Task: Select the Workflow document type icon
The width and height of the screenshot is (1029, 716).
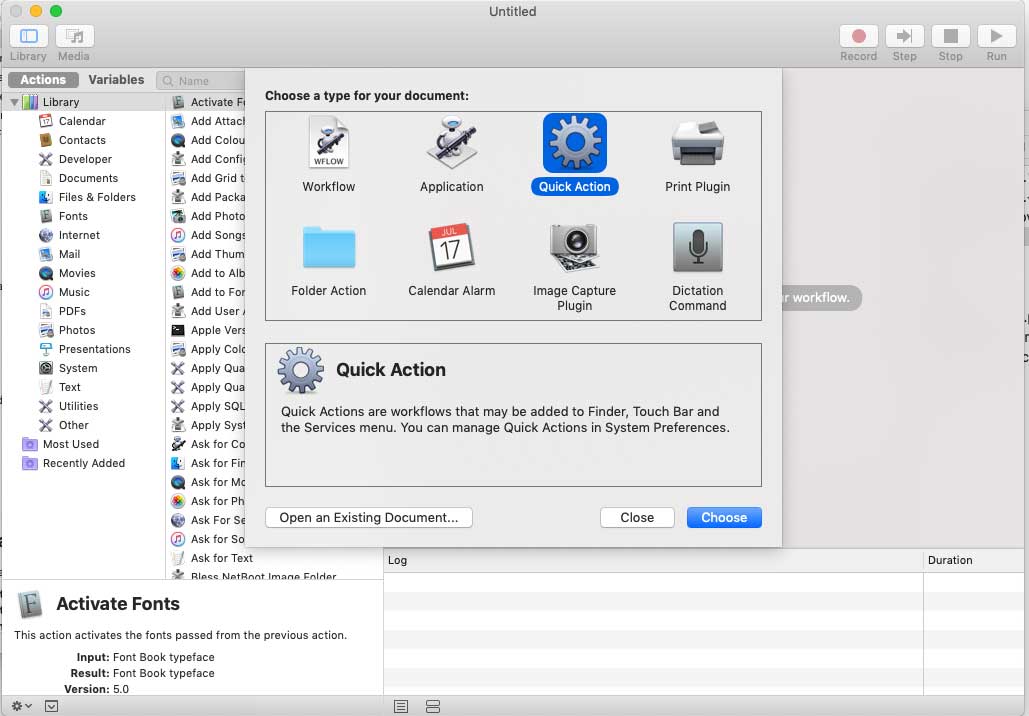Action: pos(328,141)
